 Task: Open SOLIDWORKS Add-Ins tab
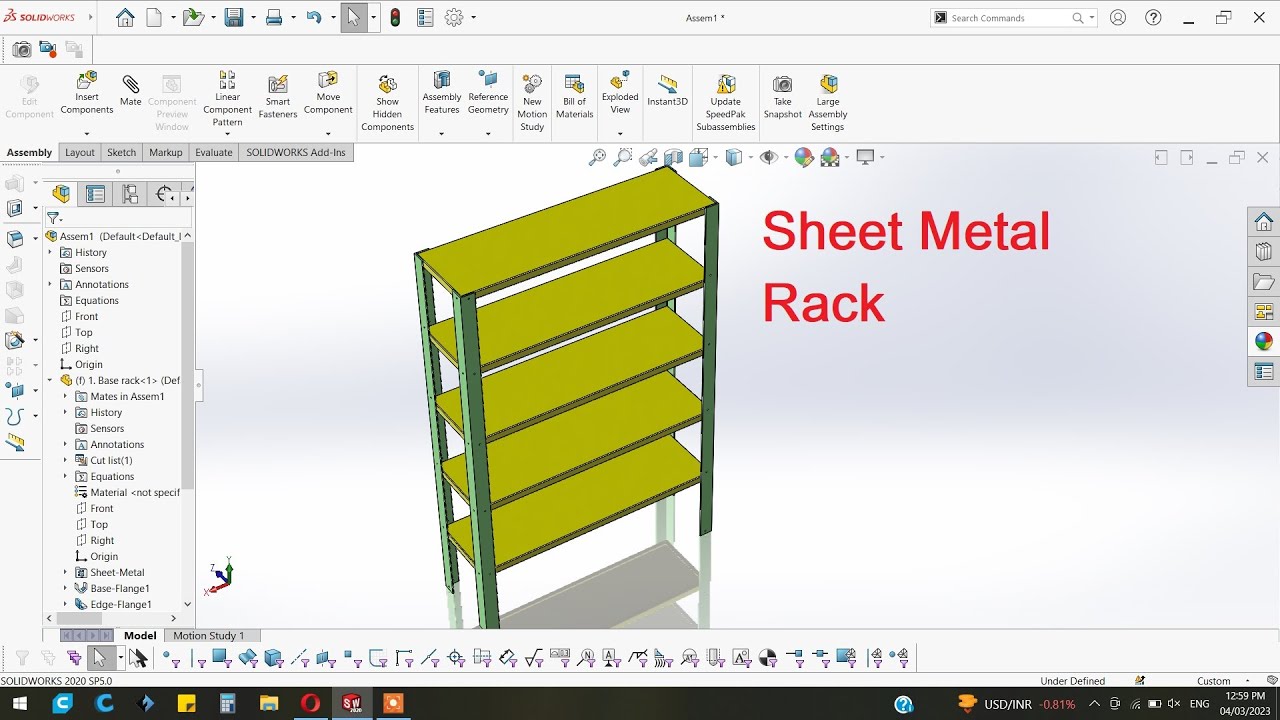pos(296,152)
